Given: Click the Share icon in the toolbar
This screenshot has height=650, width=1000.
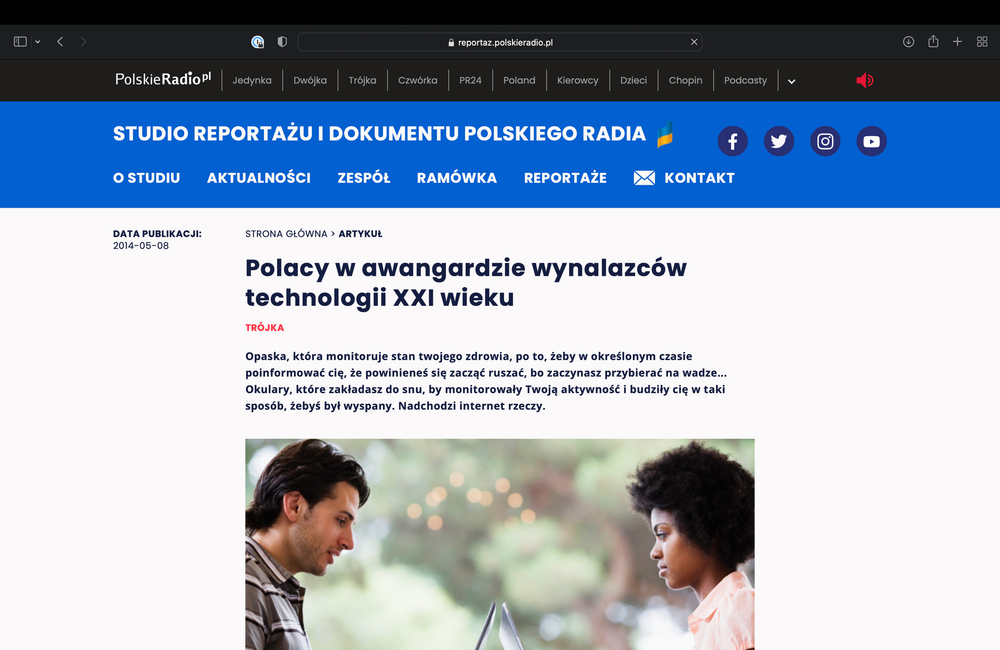Looking at the screenshot, I should pyautogui.click(x=933, y=41).
